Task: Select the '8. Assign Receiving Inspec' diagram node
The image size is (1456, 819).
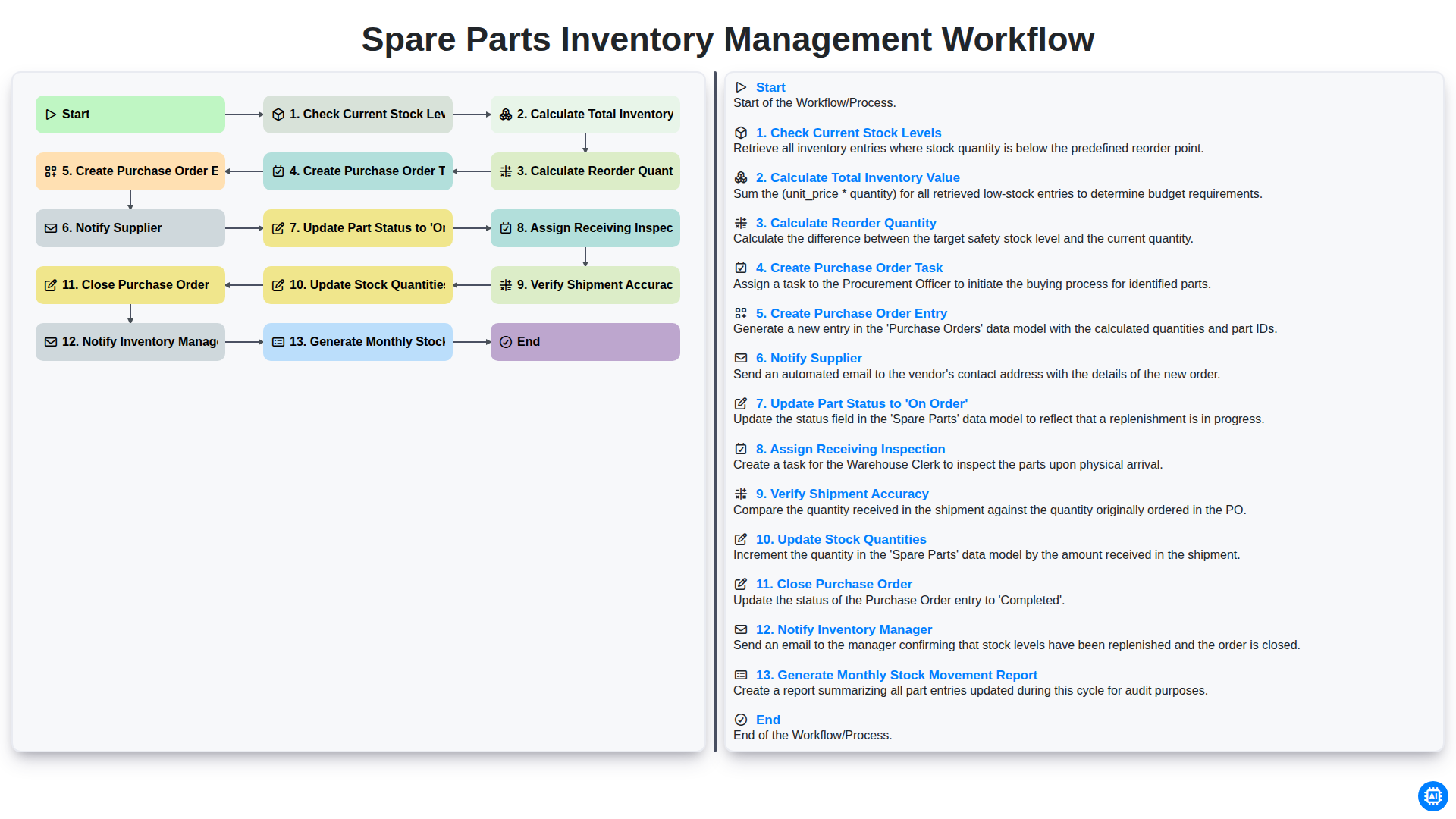Action: tap(585, 228)
